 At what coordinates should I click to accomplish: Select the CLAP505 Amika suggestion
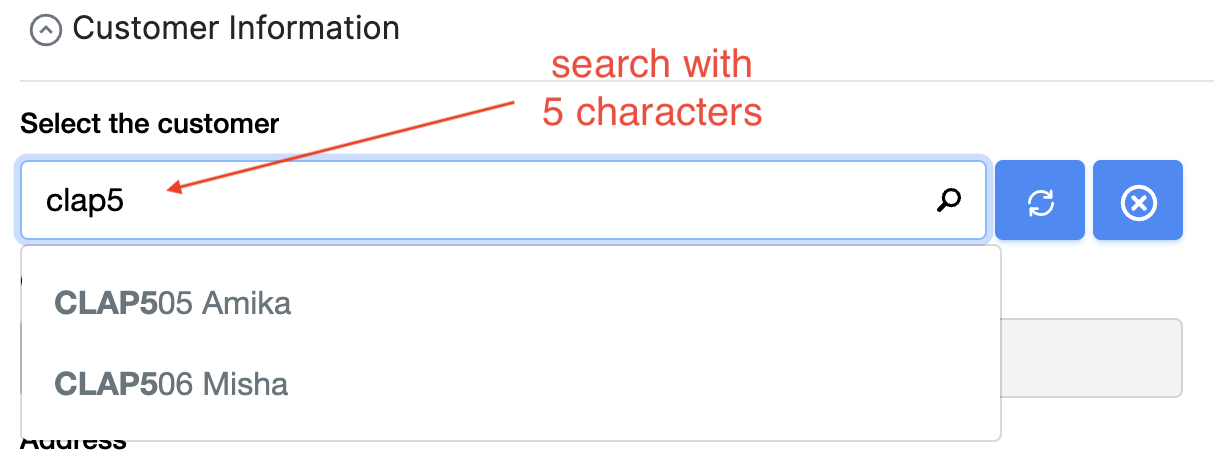coord(173,302)
